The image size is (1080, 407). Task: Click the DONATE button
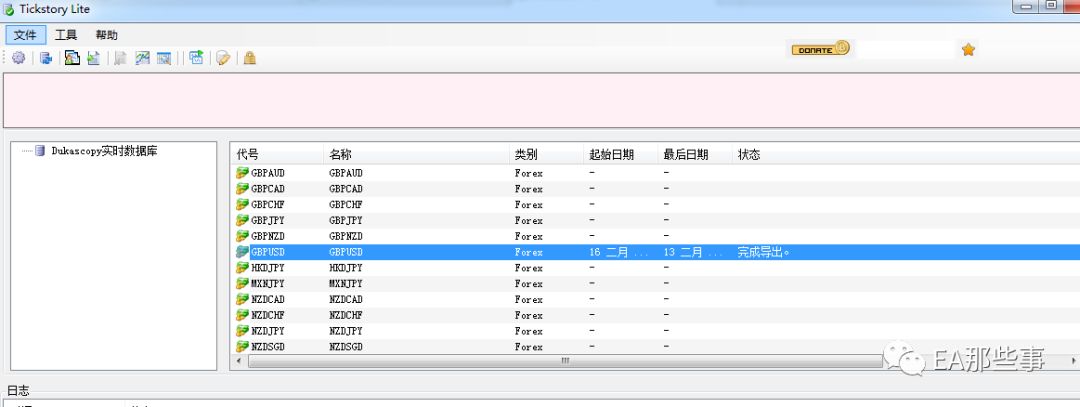click(820, 49)
